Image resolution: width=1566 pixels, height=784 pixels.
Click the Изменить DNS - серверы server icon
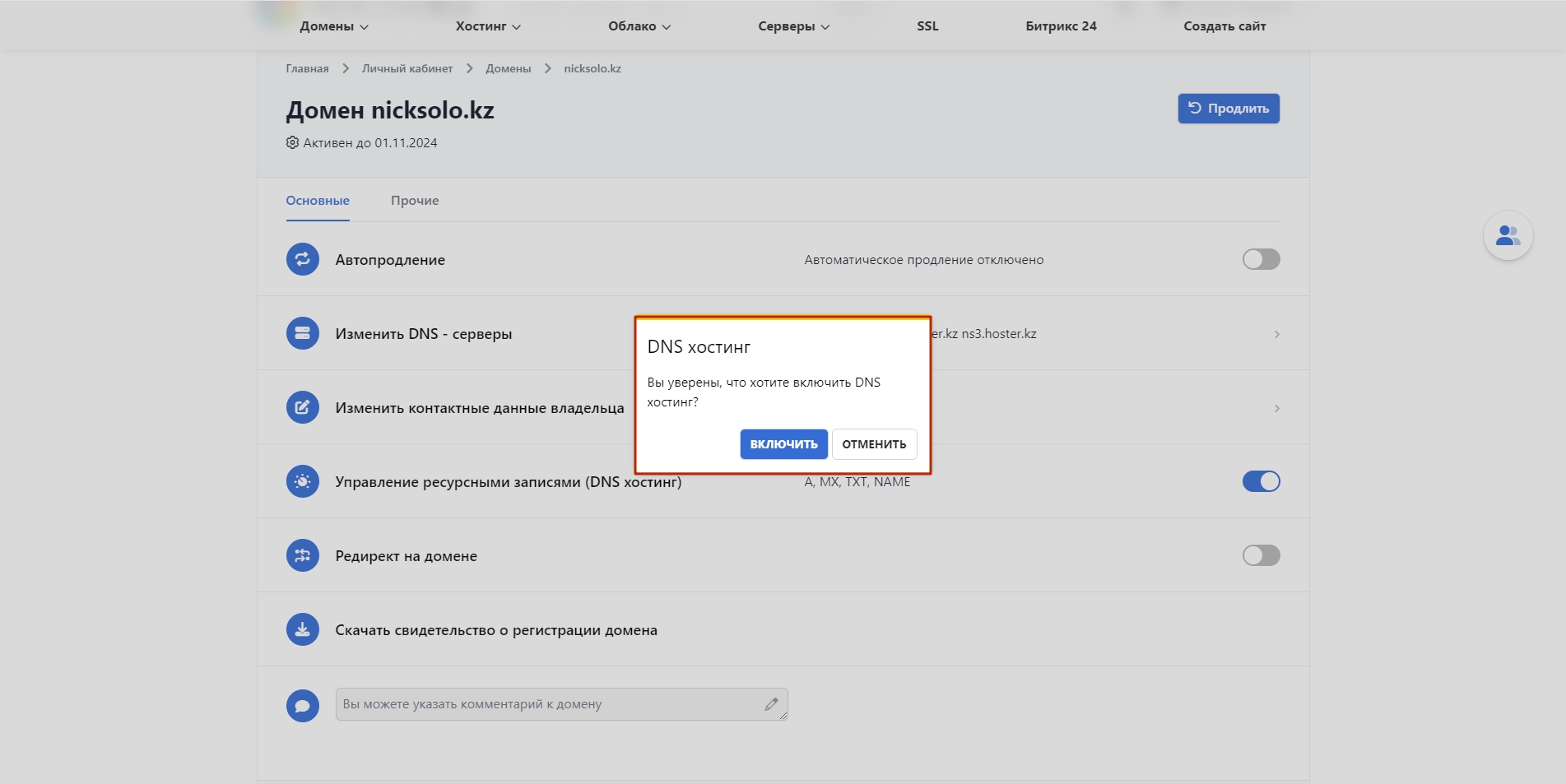(x=302, y=333)
